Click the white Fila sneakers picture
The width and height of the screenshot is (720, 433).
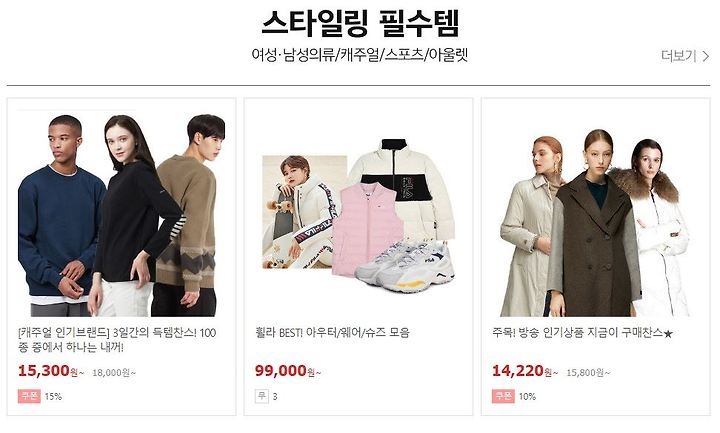[x=406, y=266]
